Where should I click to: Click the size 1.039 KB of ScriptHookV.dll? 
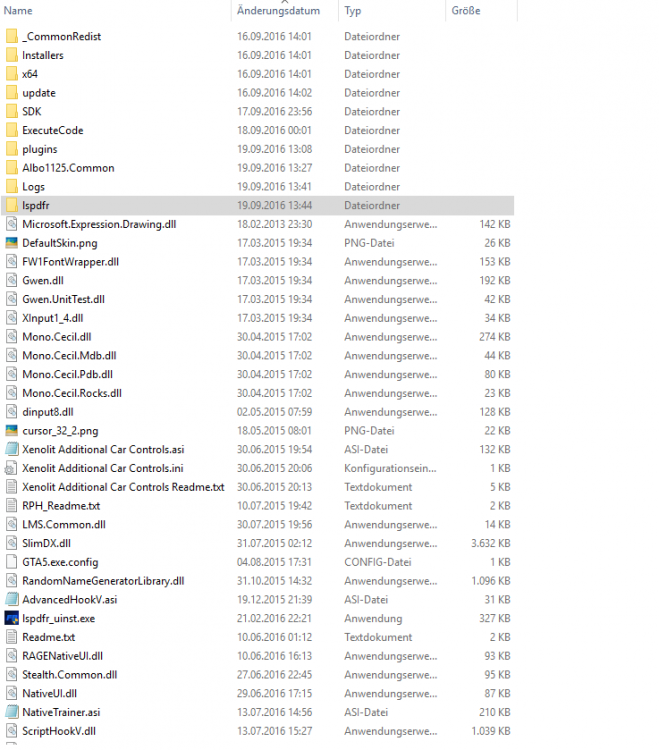pos(491,731)
